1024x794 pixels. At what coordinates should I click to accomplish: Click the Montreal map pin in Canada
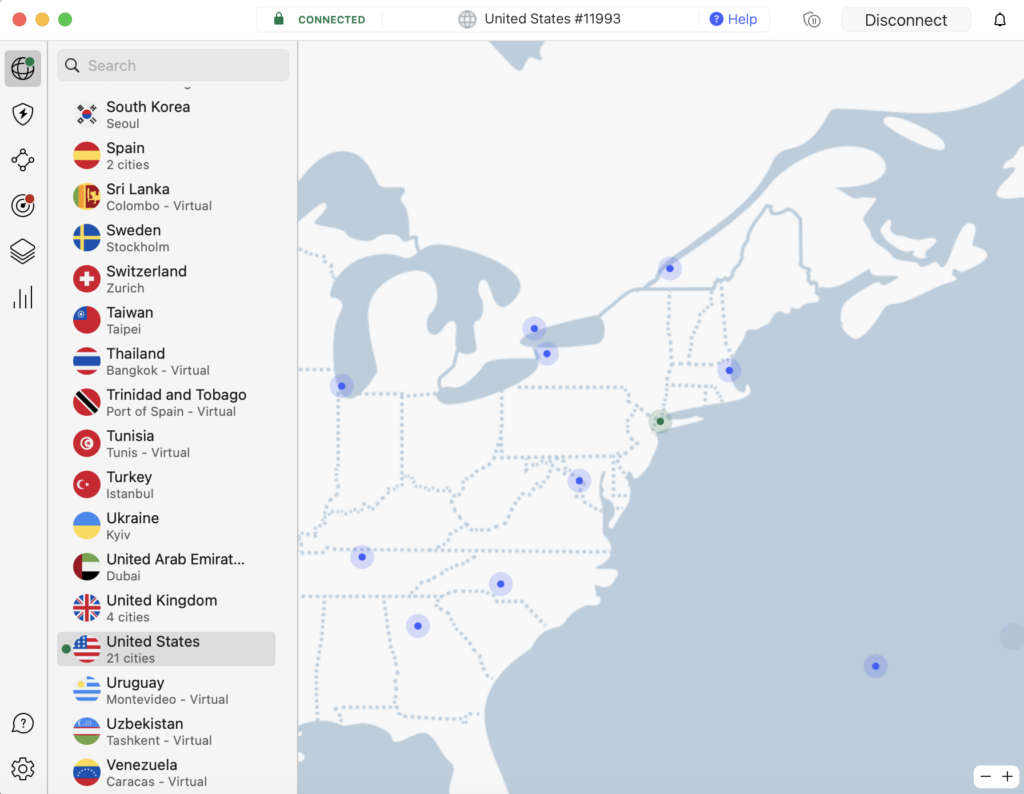pos(669,268)
